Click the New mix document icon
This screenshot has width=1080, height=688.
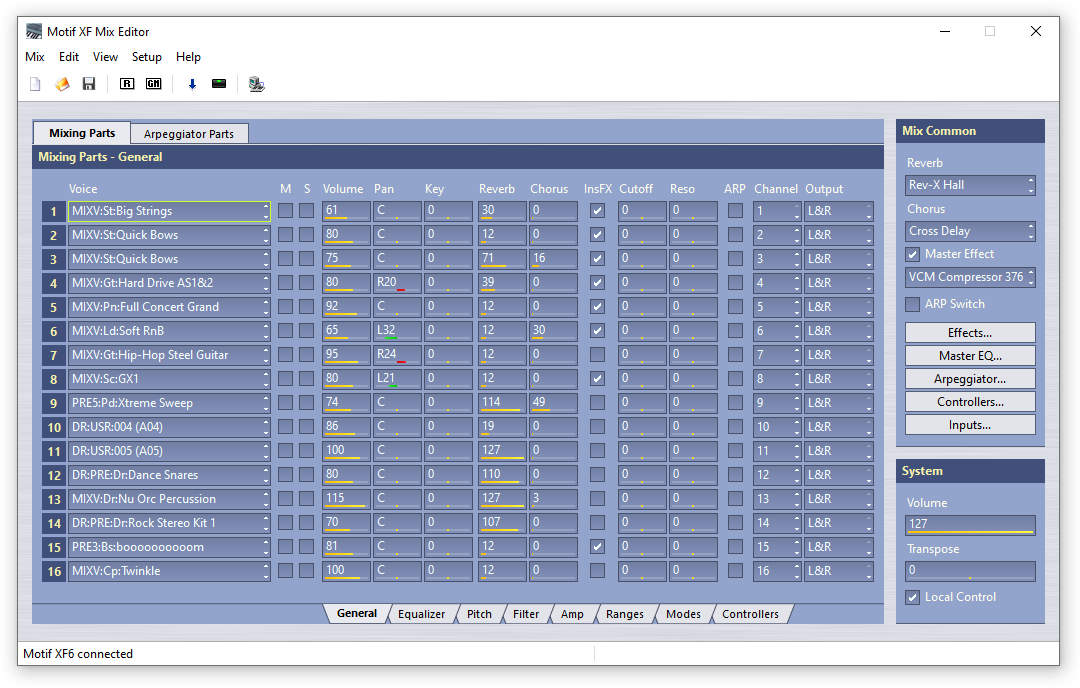35,84
